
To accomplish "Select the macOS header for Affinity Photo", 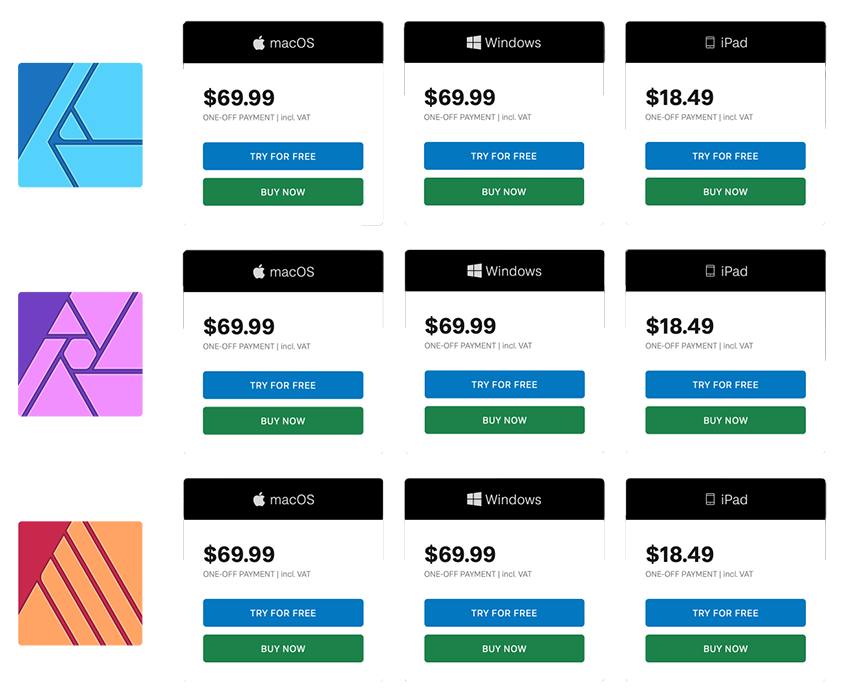I will [283, 271].
